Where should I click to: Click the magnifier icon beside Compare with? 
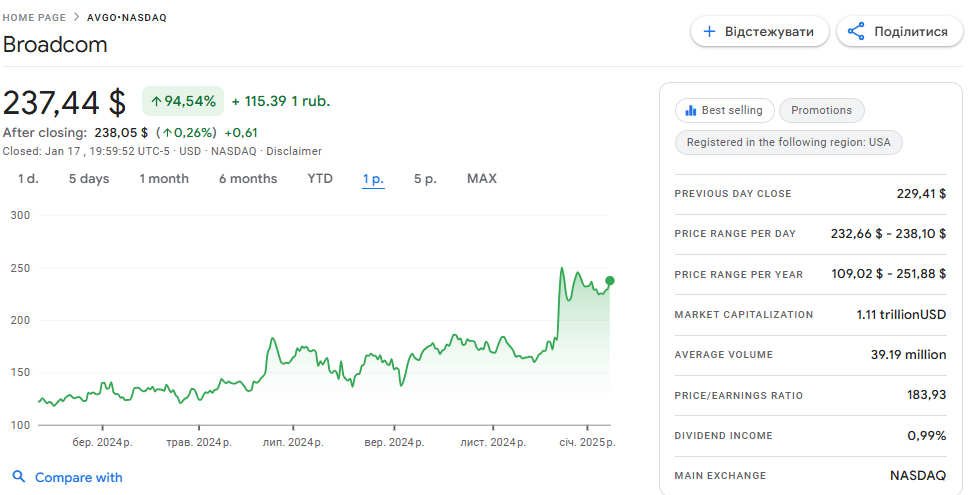coord(19,477)
